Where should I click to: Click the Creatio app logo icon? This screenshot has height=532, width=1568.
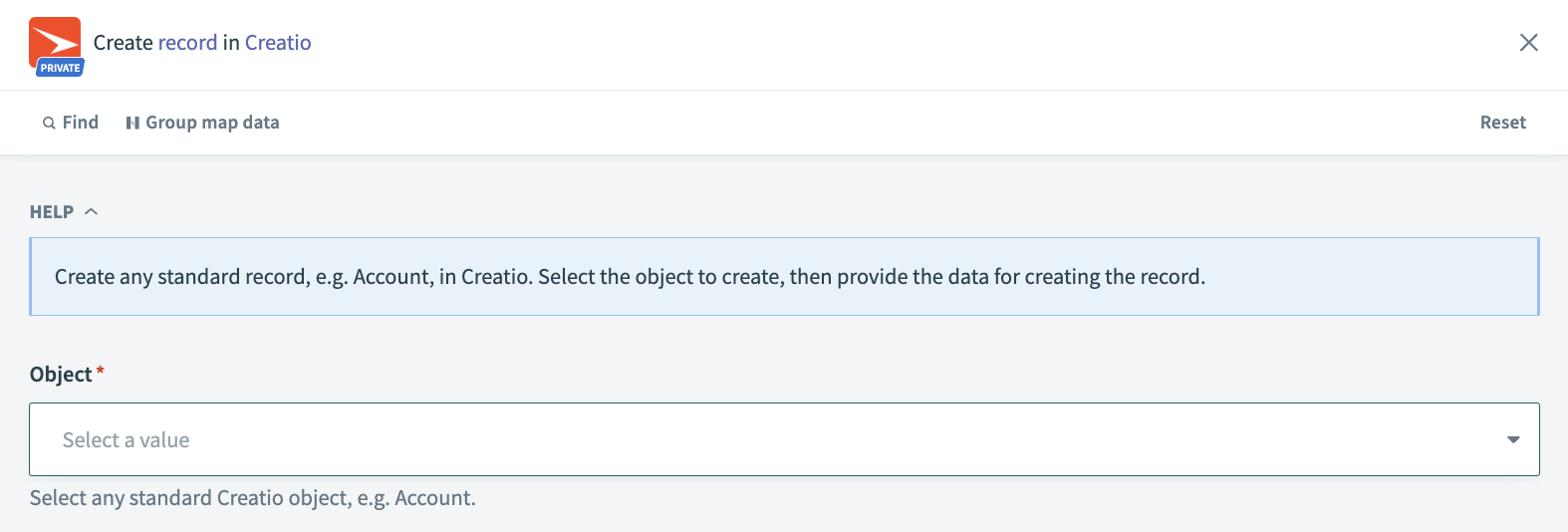(55, 40)
